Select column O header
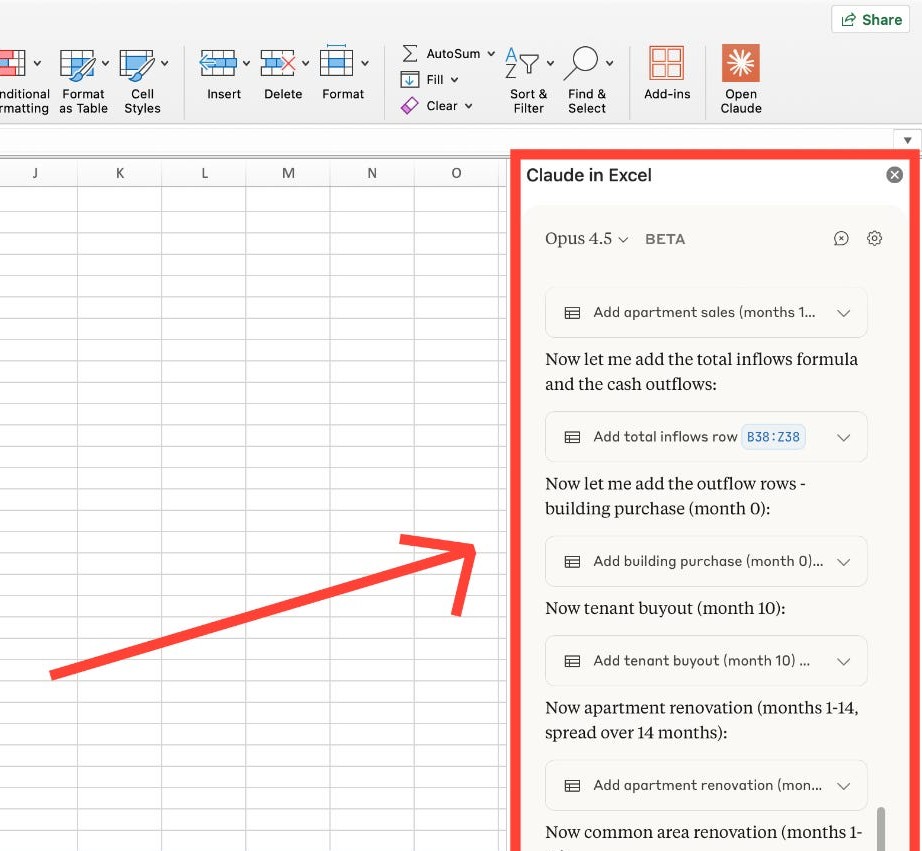Image resolution: width=922 pixels, height=851 pixels. 456,173
